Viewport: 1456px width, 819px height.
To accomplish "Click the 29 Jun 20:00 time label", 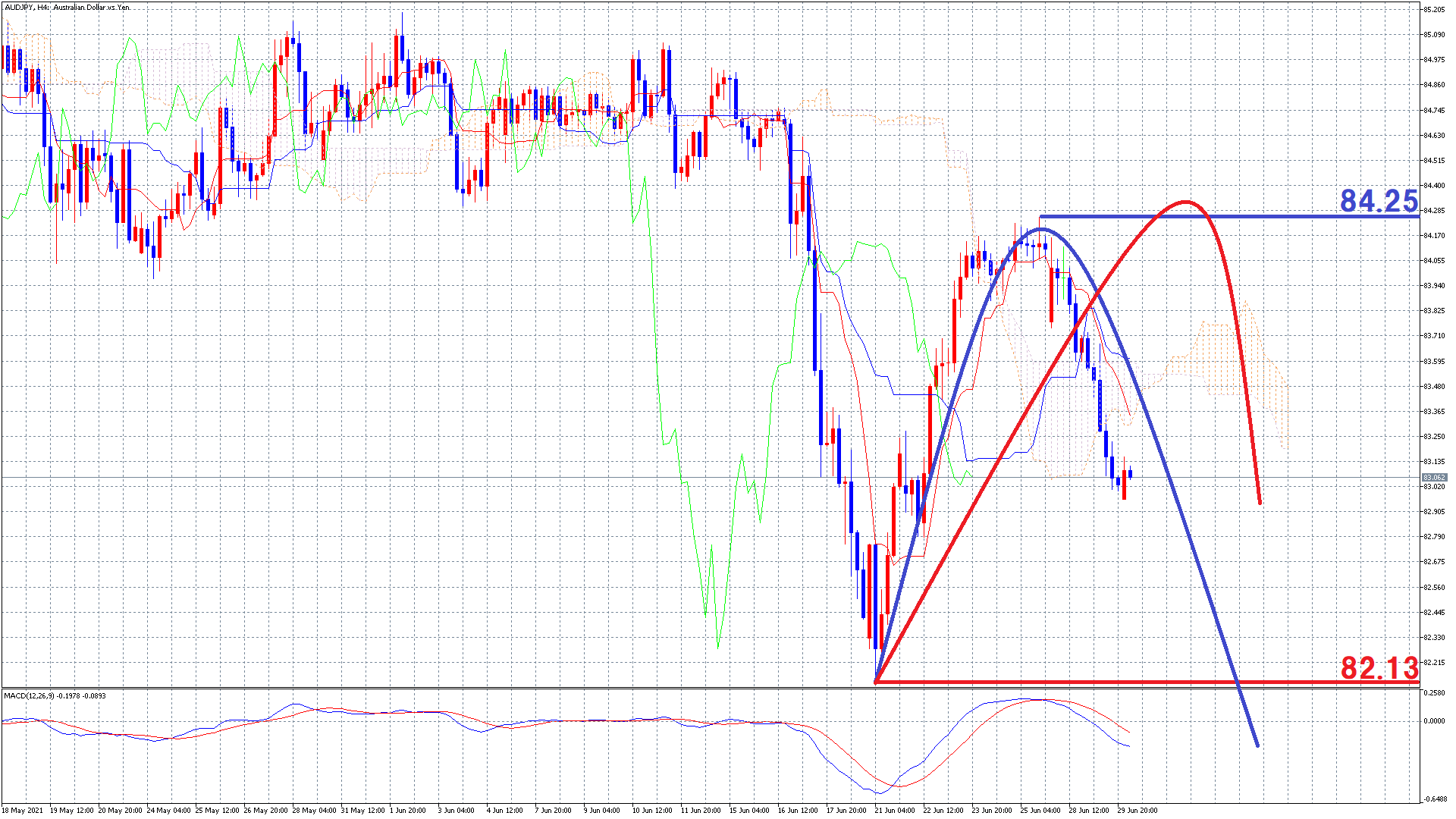I will click(1139, 810).
